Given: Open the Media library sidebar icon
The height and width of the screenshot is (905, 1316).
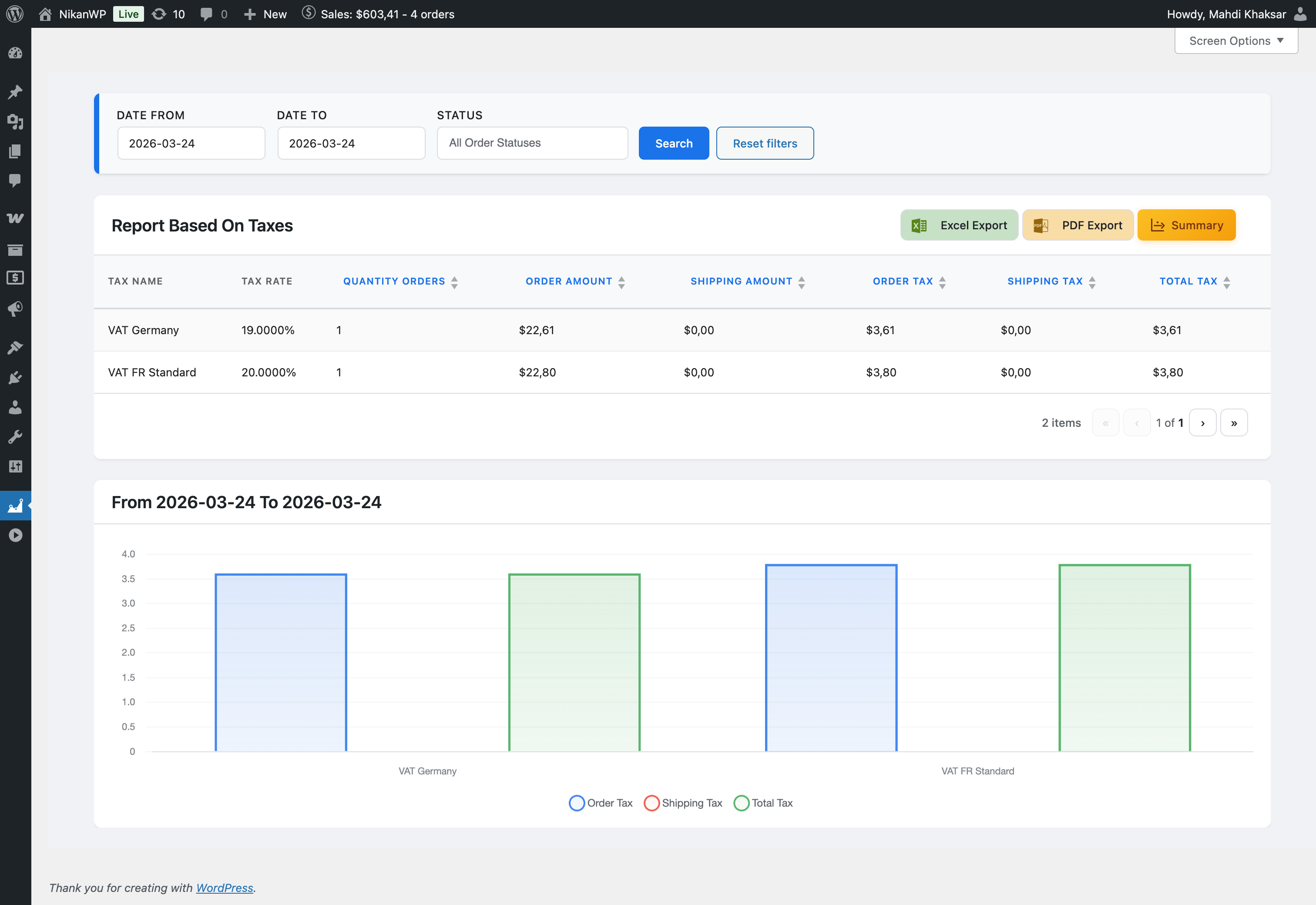Looking at the screenshot, I should pyautogui.click(x=15, y=121).
